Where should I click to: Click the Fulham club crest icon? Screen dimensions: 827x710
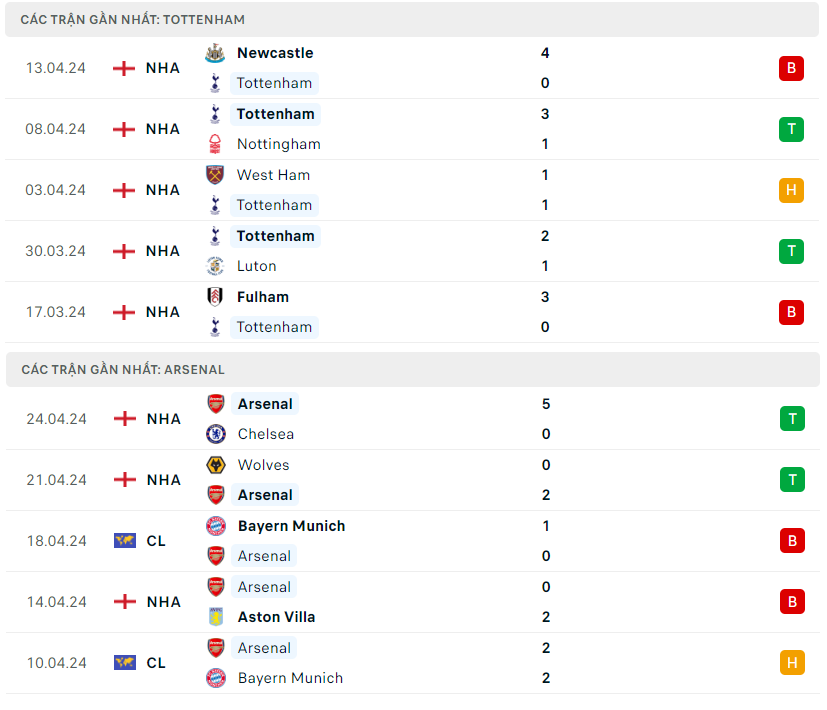(215, 297)
